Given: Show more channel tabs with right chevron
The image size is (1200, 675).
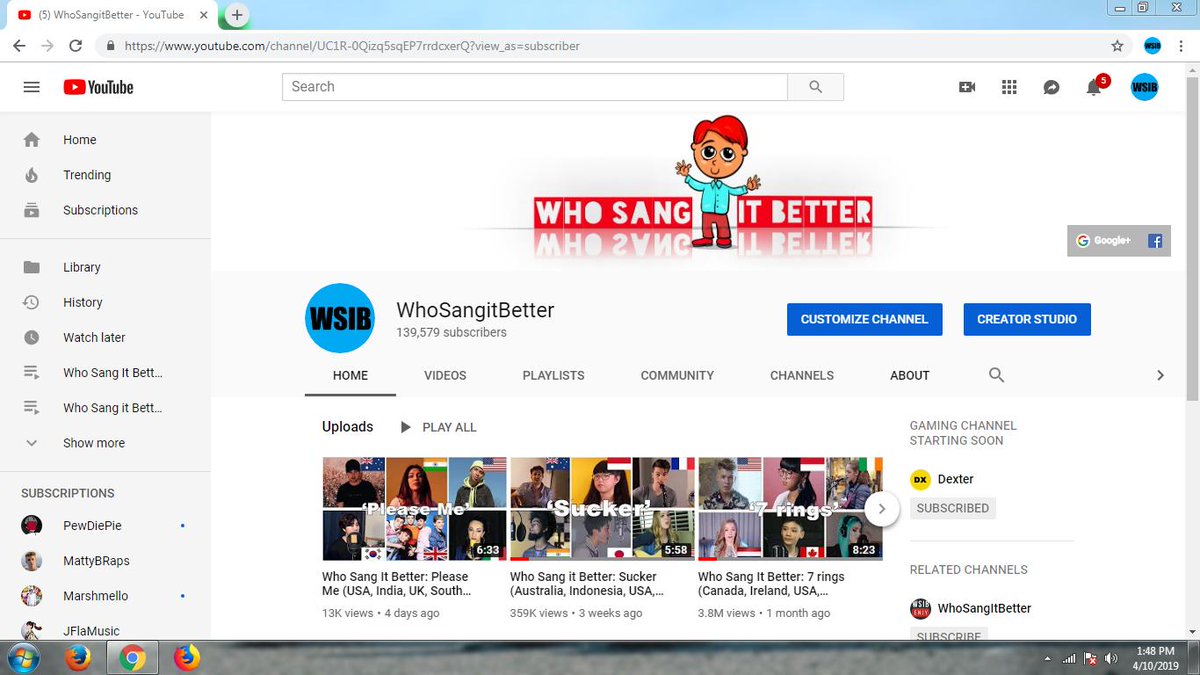Looking at the screenshot, I should 1160,375.
